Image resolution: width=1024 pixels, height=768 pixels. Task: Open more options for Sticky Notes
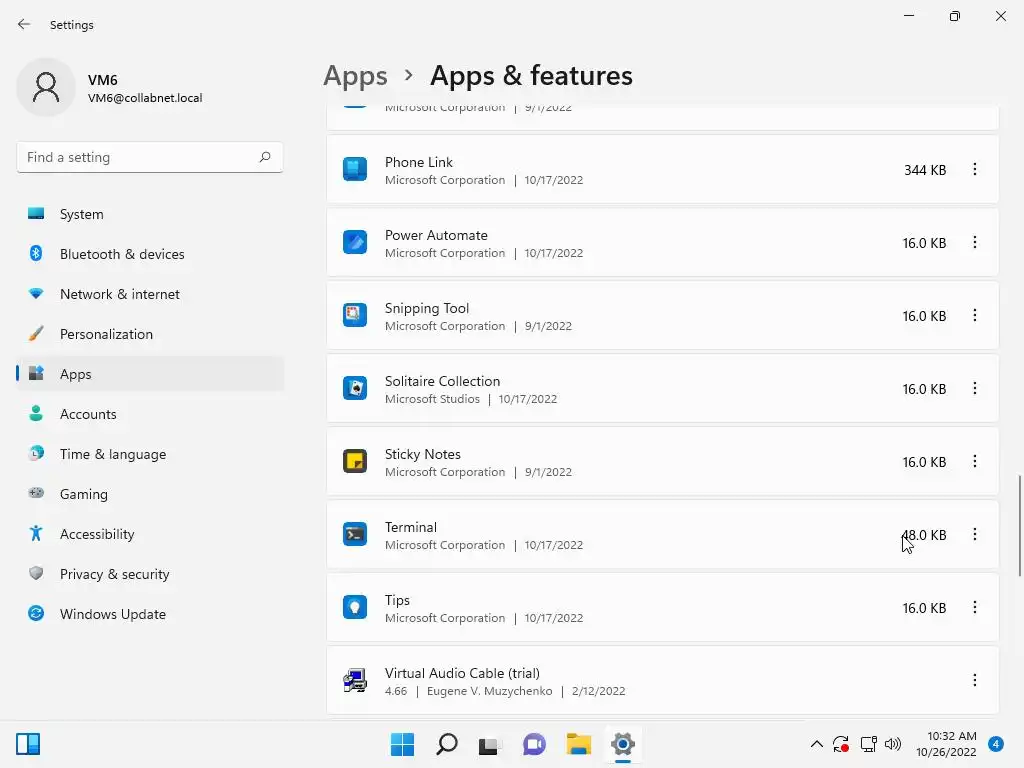974,462
